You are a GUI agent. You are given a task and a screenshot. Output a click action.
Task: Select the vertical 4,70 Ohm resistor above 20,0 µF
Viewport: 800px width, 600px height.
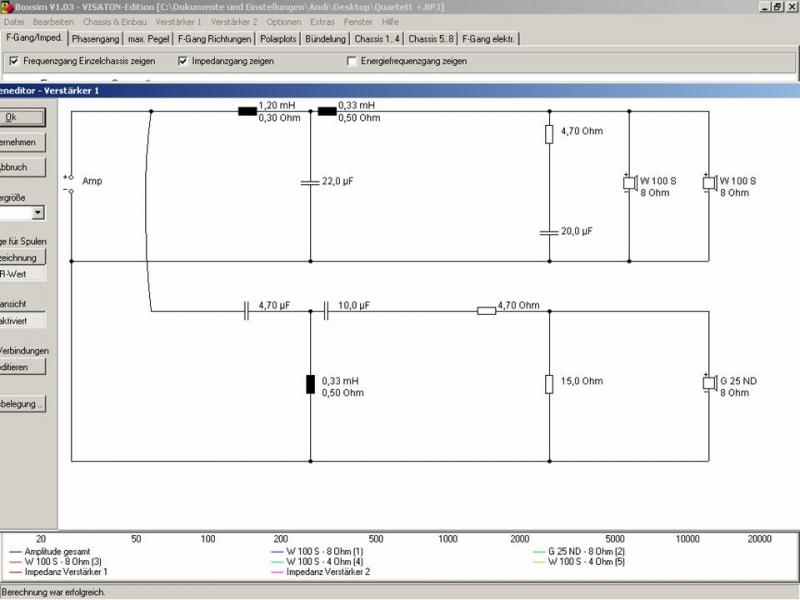click(x=549, y=134)
